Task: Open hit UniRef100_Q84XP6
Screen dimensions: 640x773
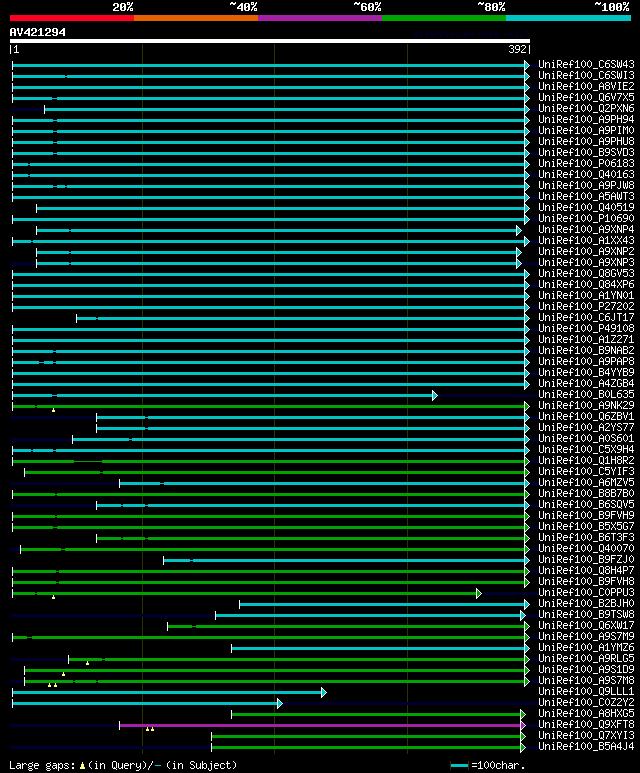Action: pyautogui.click(x=586, y=284)
